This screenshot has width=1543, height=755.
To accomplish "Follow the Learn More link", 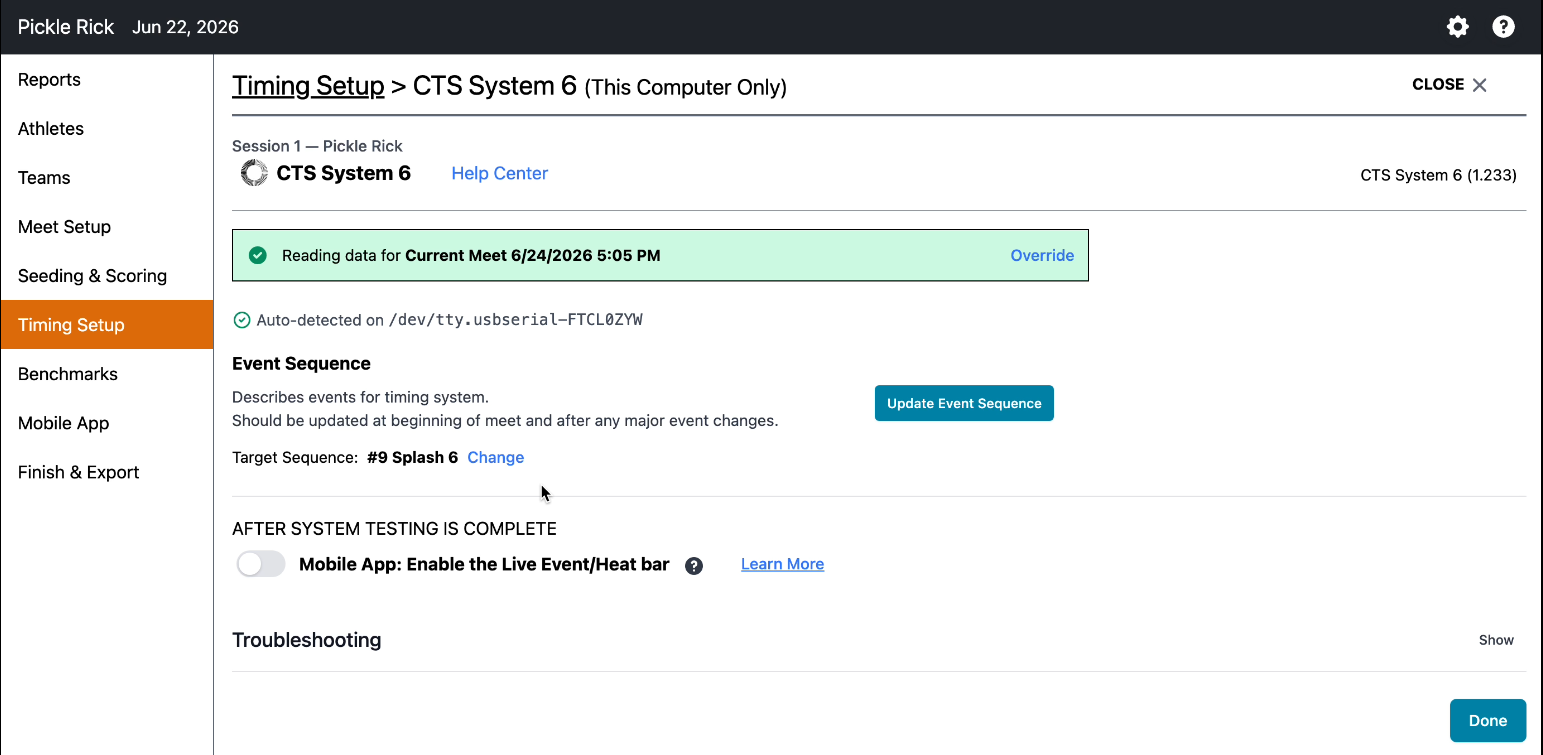I will pyautogui.click(x=783, y=564).
